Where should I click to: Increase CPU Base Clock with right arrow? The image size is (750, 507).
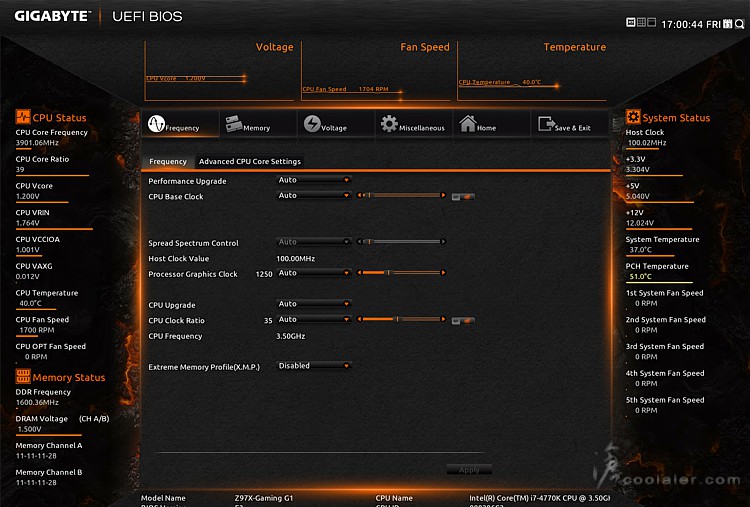tap(443, 195)
